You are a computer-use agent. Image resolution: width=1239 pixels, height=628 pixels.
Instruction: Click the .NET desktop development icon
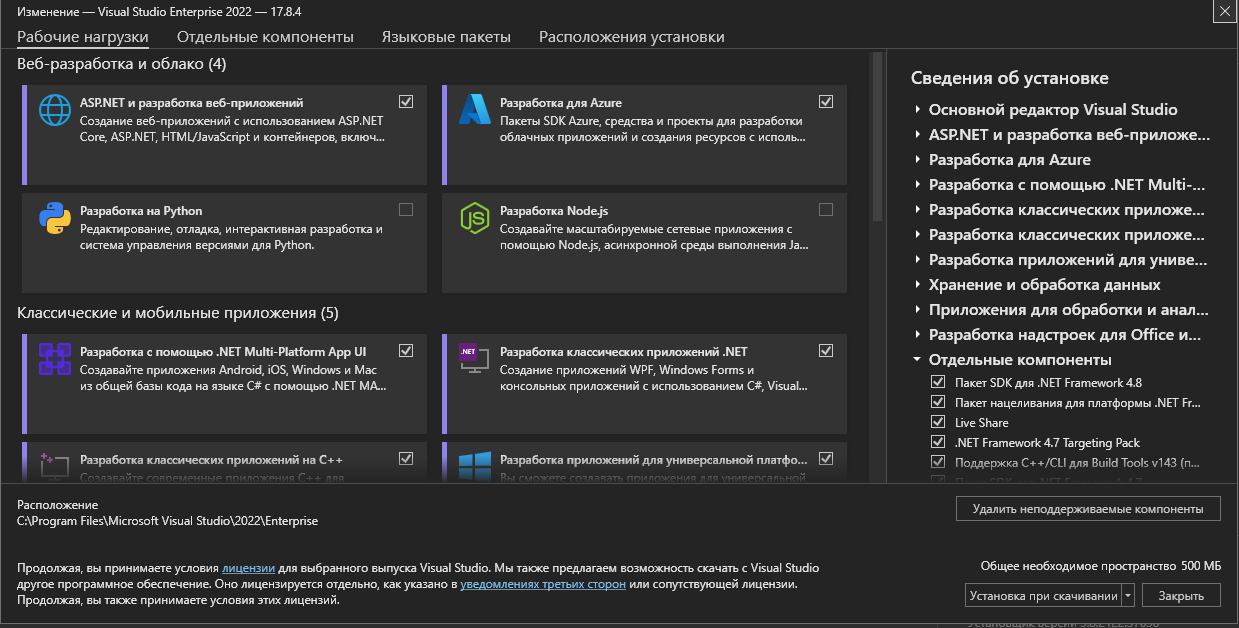(x=473, y=359)
